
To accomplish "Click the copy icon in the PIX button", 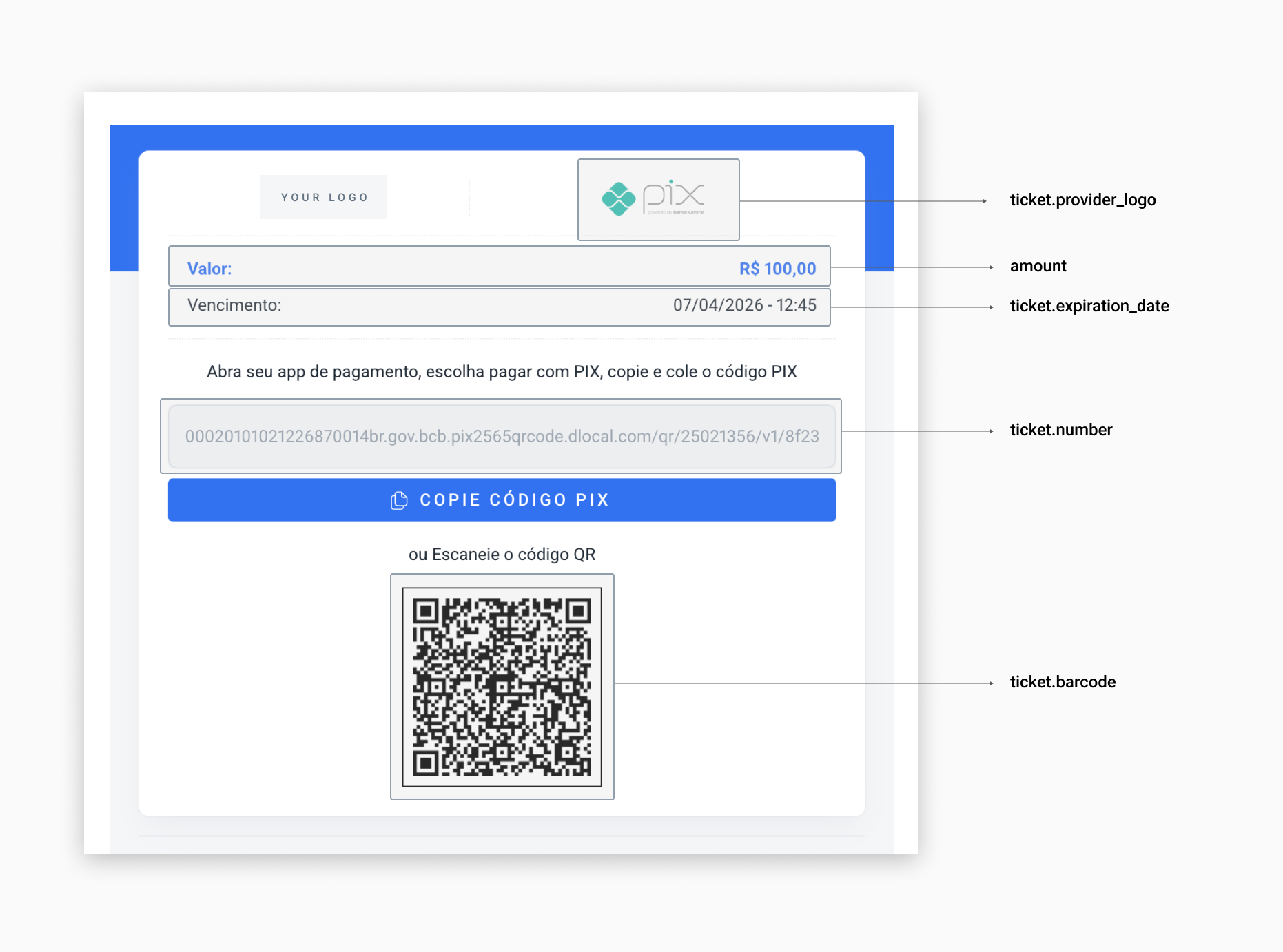I will coord(399,500).
